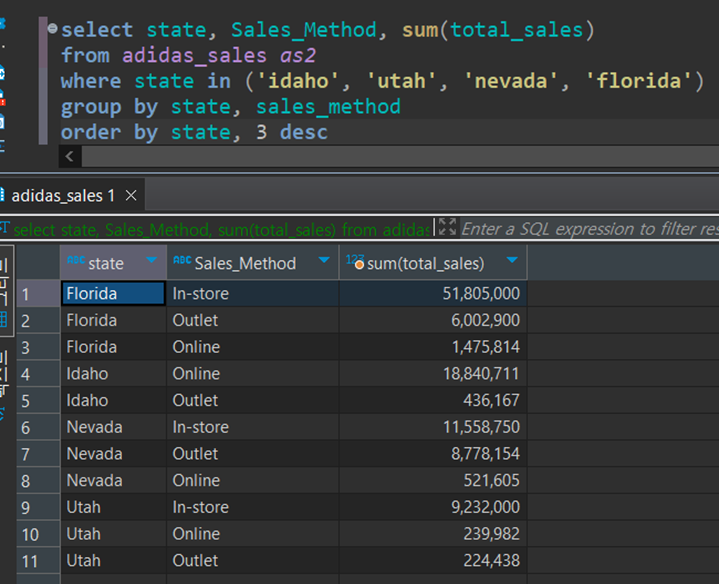Select the 18,840,711 sales value
The width and height of the screenshot is (719, 584).
[433, 374]
